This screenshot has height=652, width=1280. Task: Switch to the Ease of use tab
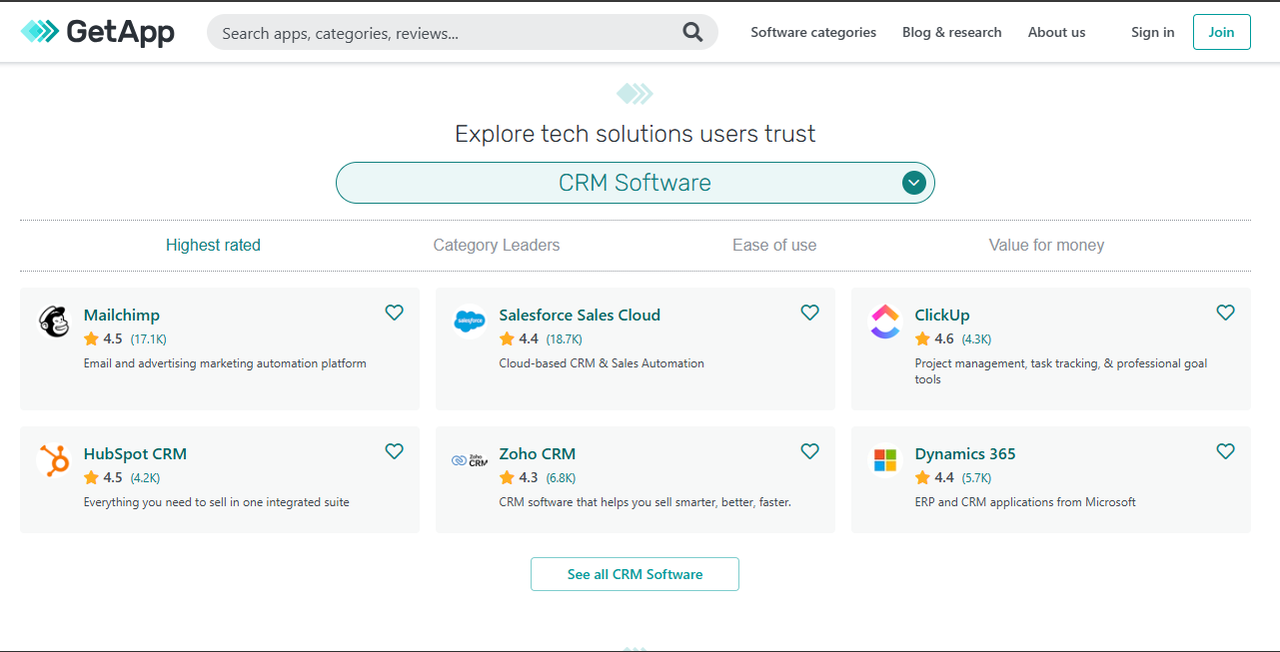[774, 245]
